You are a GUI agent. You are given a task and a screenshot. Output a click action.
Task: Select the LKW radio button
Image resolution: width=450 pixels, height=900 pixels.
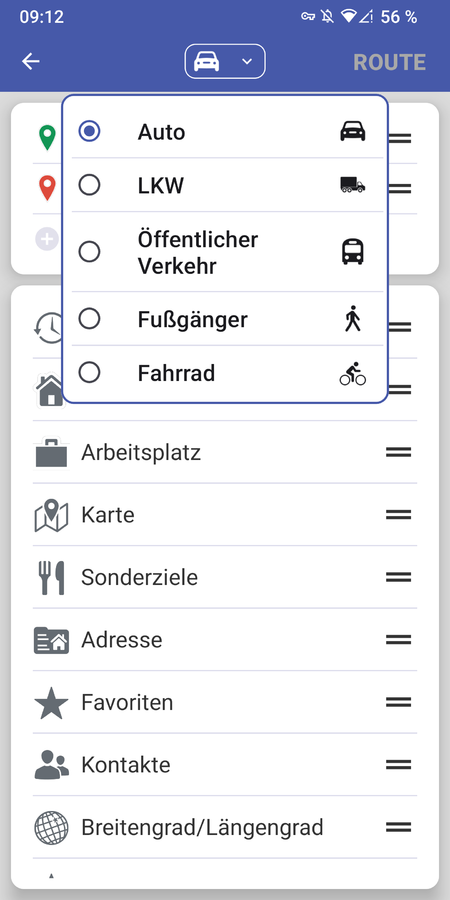[x=90, y=185]
